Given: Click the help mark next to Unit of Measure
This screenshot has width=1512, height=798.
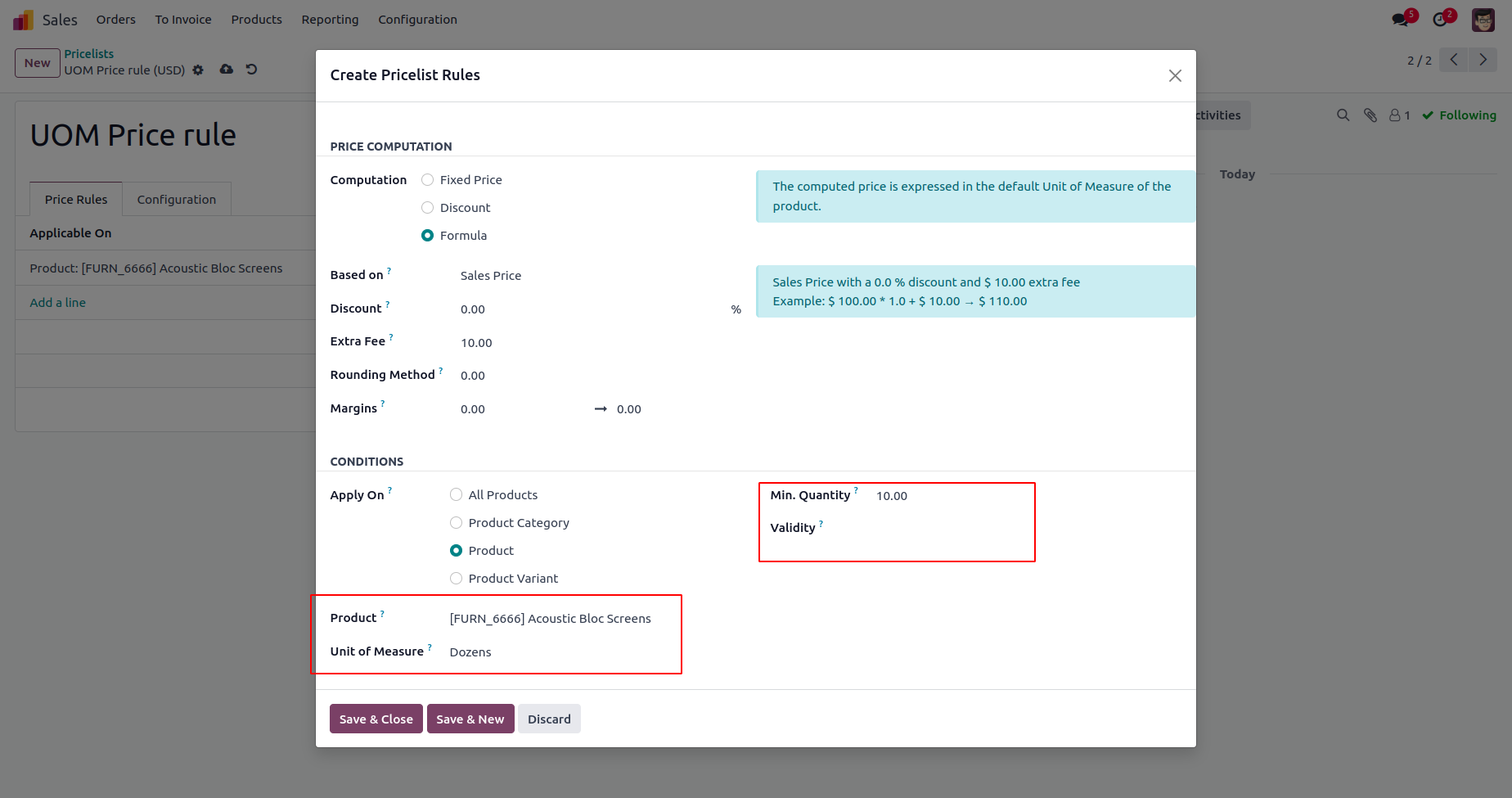Looking at the screenshot, I should pos(430,647).
